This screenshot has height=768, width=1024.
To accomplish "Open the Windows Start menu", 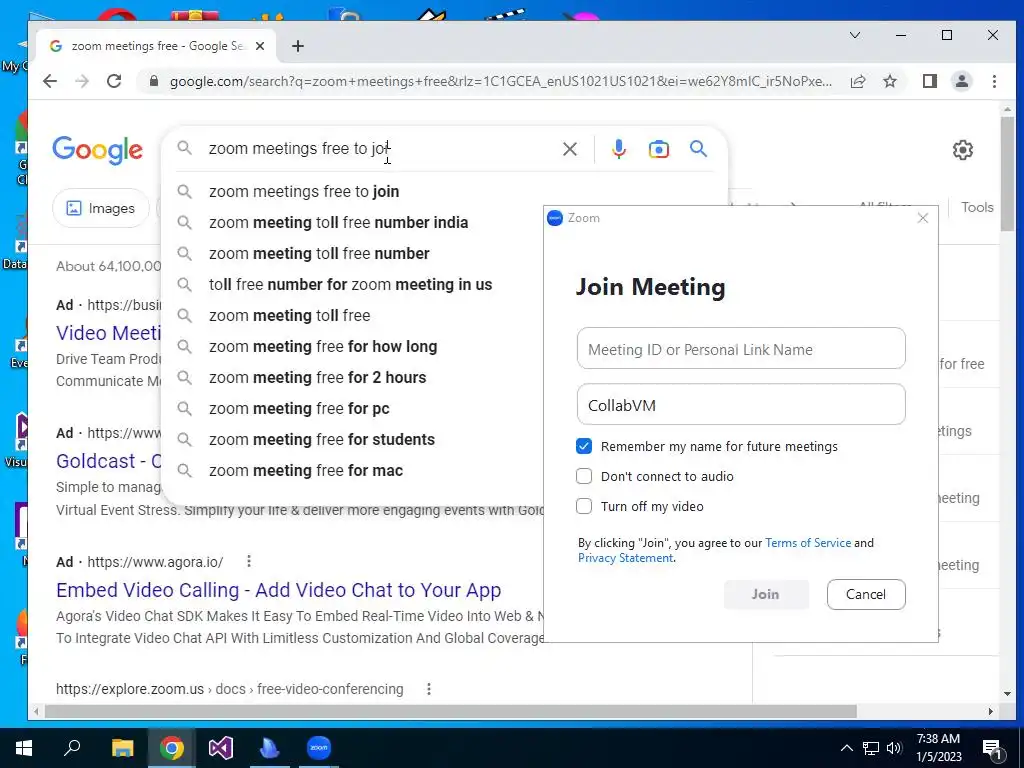I will click(x=24, y=748).
